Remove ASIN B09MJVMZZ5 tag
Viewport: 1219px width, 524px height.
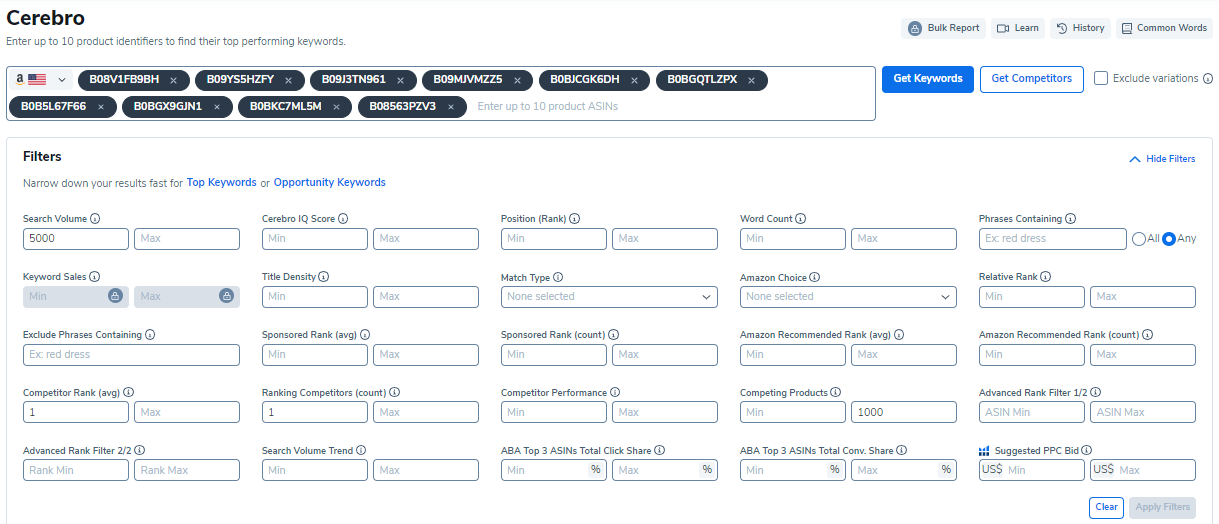[x=517, y=80]
